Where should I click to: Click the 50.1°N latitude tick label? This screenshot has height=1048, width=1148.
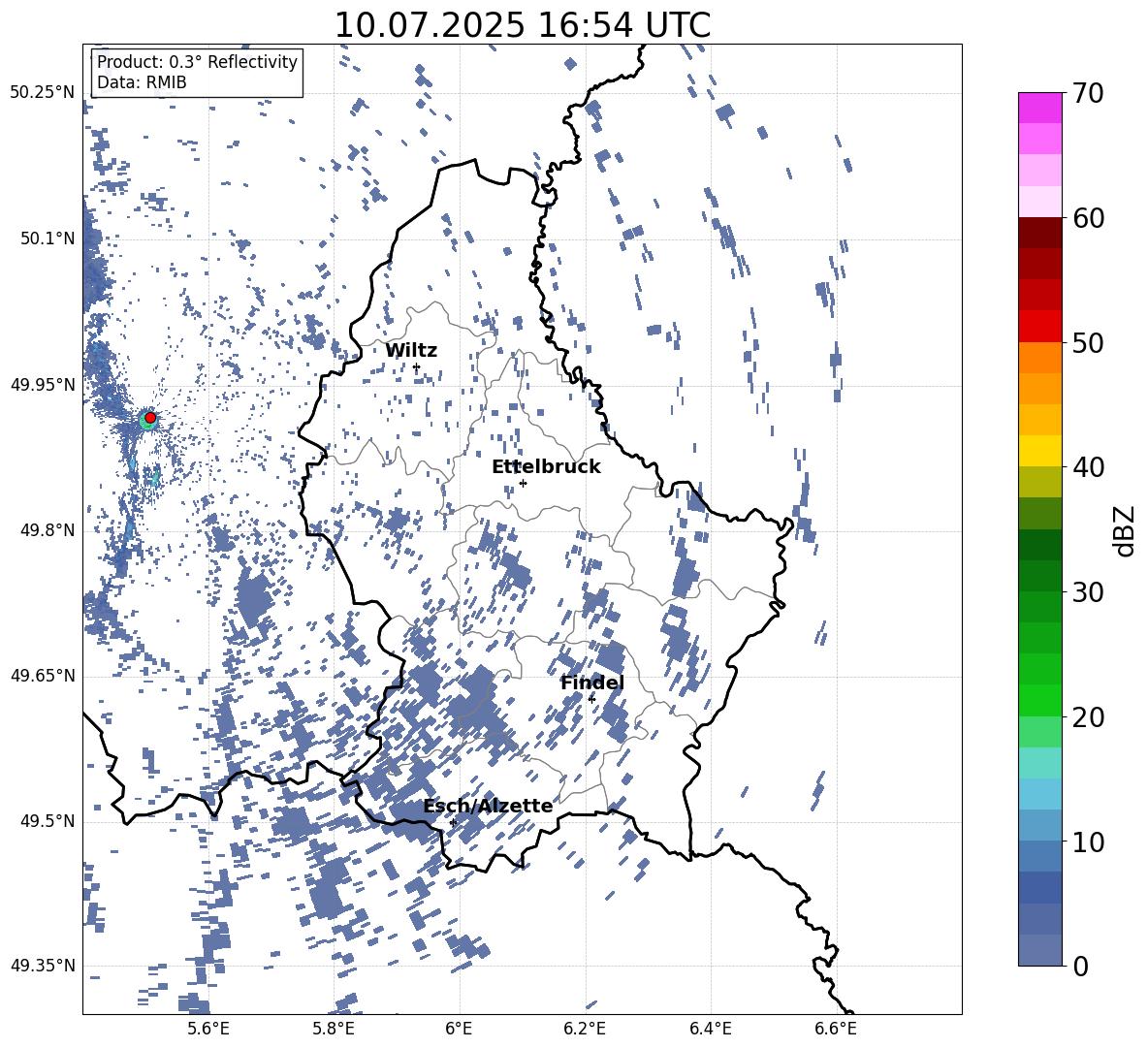click(48, 238)
